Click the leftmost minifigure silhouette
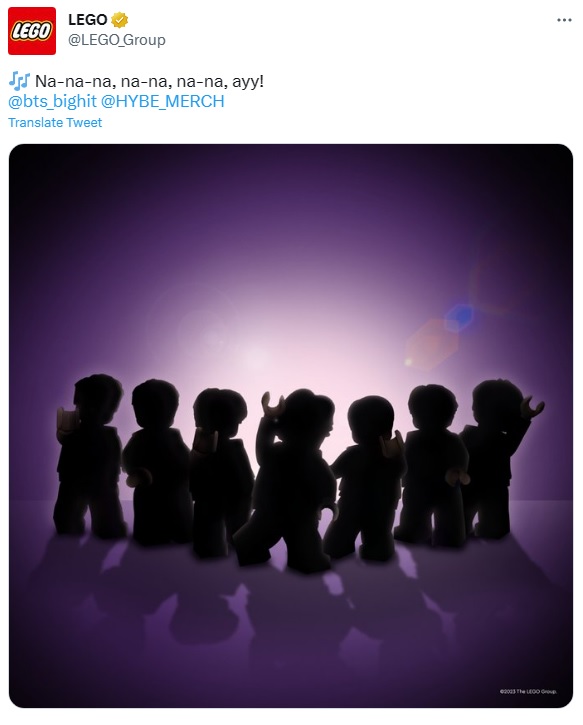 click(88, 455)
